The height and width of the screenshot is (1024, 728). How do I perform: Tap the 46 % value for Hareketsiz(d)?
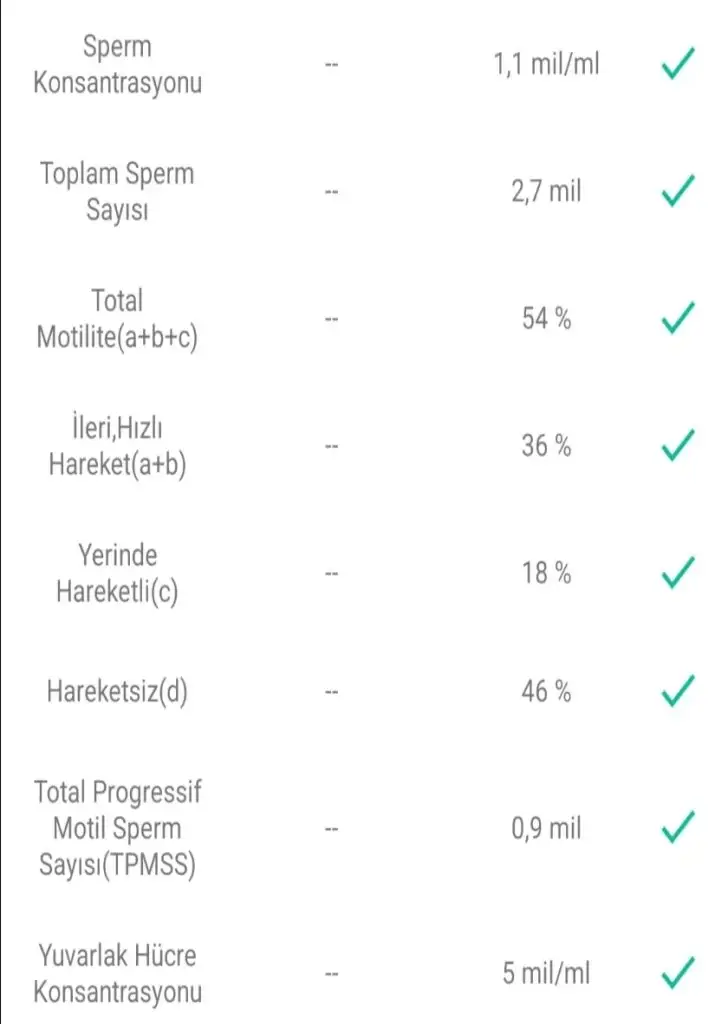point(546,691)
